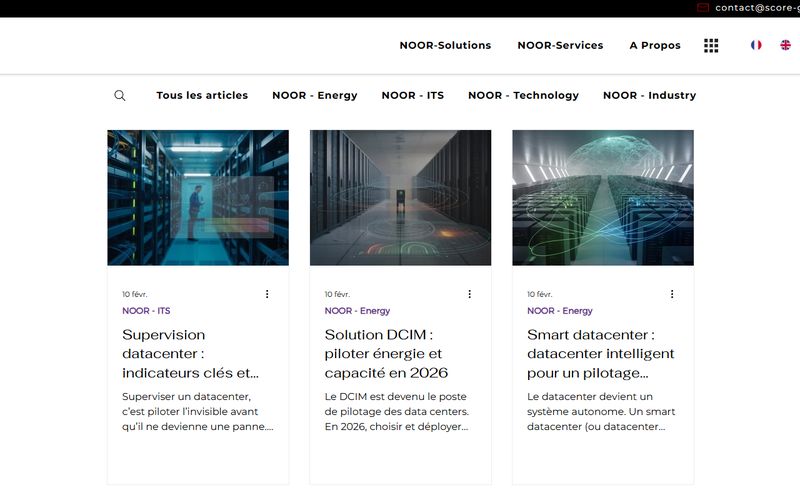Filter posts by NOOR - Industry tab
Image resolution: width=800 pixels, height=500 pixels.
coord(649,95)
